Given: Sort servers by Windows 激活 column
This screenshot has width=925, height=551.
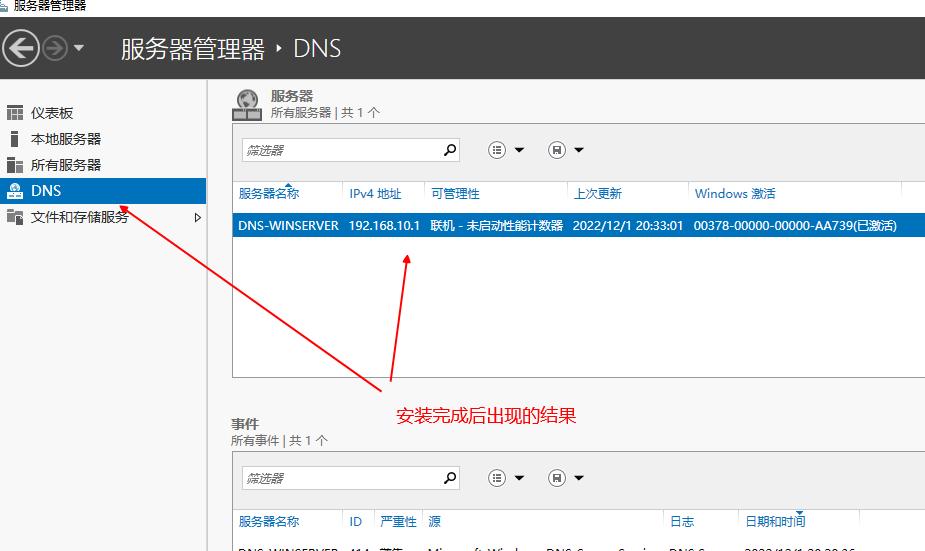Looking at the screenshot, I should pos(735,193).
